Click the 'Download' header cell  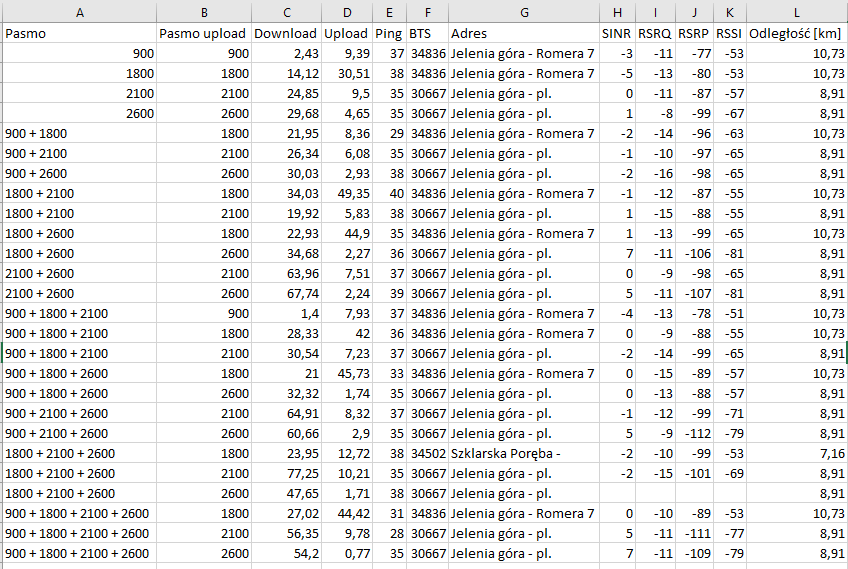(287, 33)
